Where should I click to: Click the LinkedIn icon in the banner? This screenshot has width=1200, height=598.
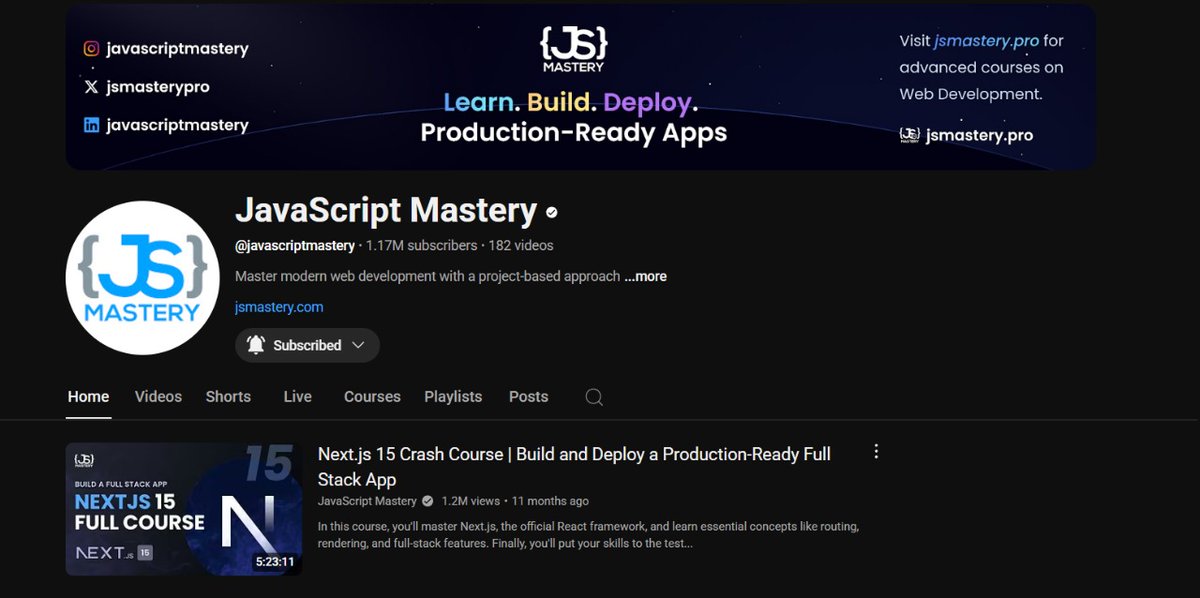[91, 125]
